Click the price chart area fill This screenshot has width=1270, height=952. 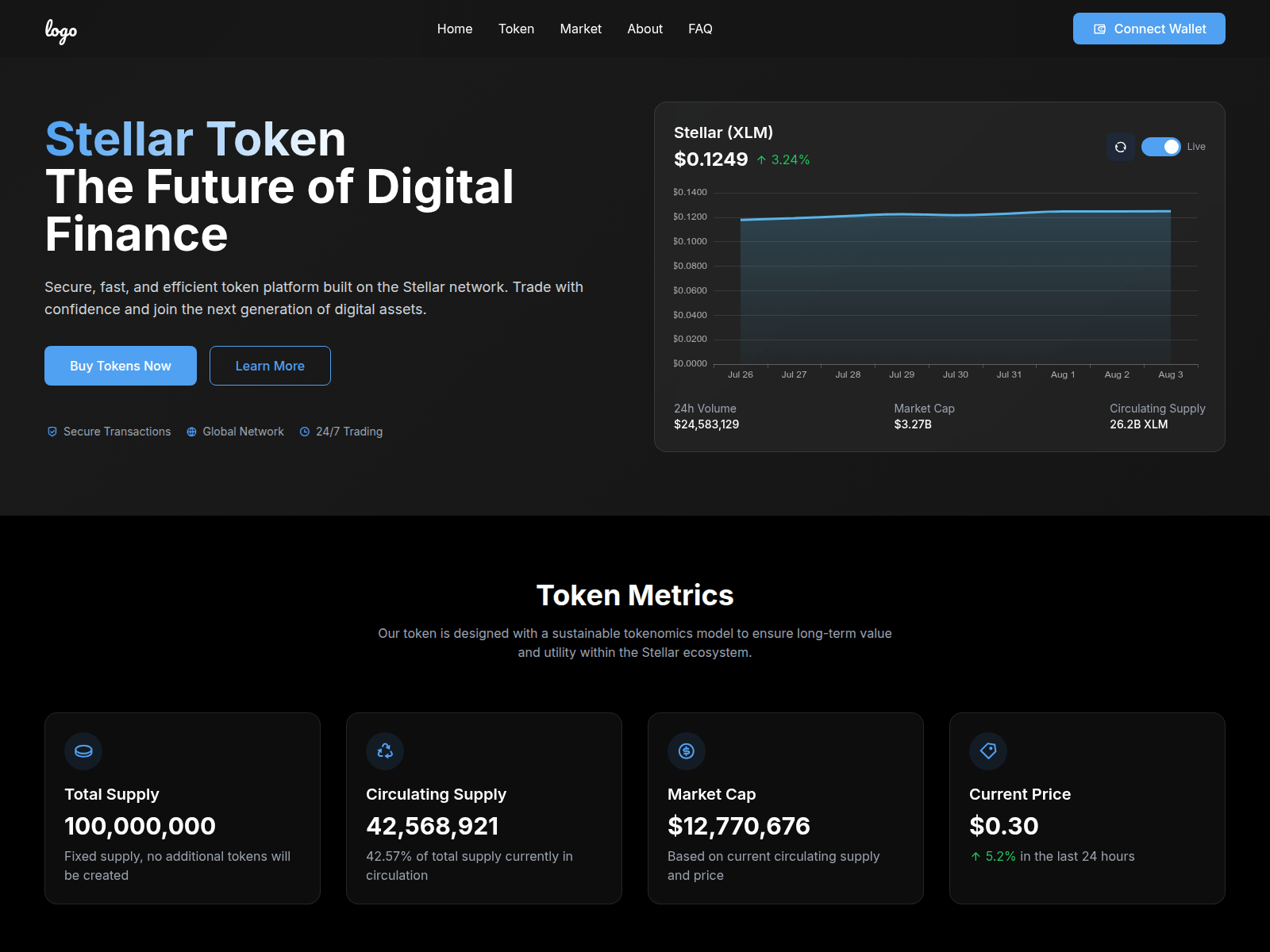956,290
